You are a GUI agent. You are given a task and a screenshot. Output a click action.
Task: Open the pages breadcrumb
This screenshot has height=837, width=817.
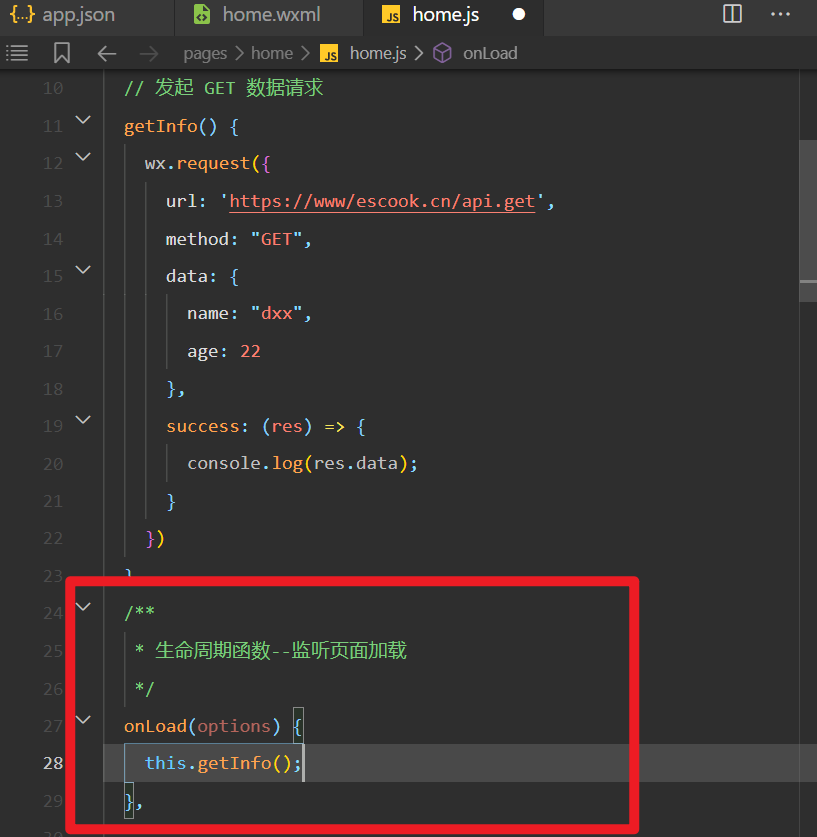pyautogui.click(x=205, y=53)
